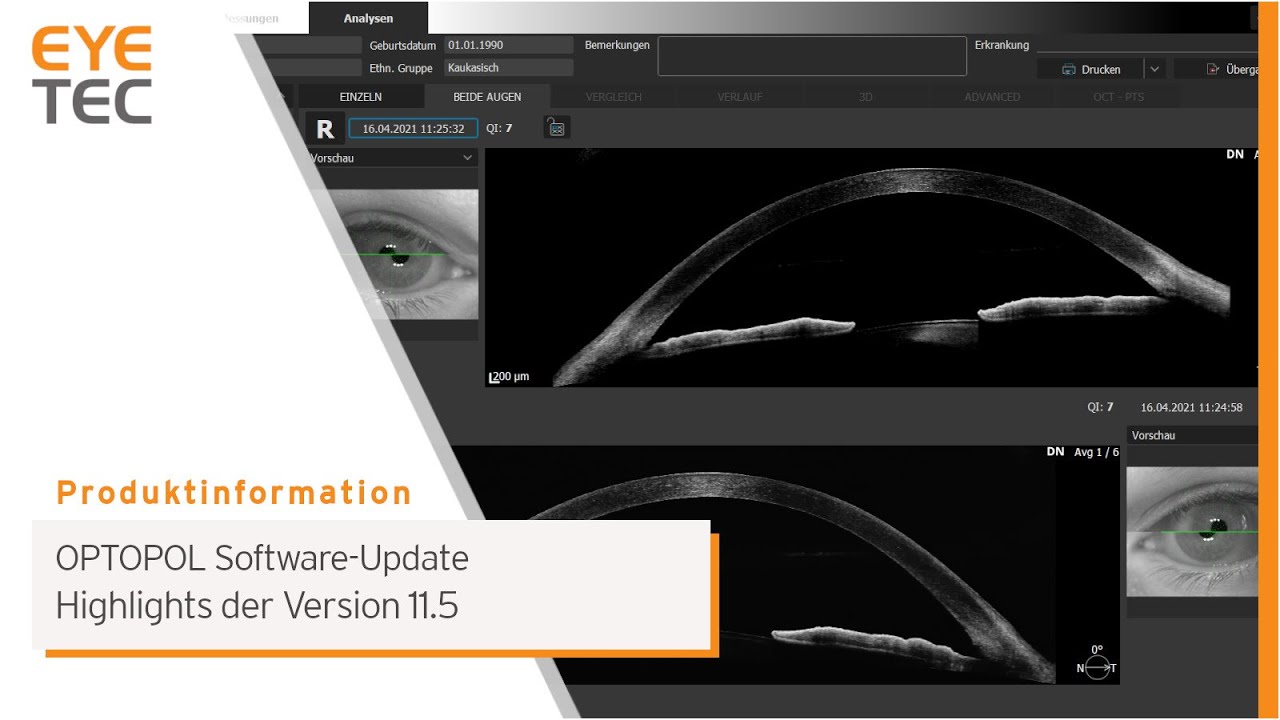Open the ADVANCED tab
Viewport: 1280px width, 720px height.
pos(992,97)
